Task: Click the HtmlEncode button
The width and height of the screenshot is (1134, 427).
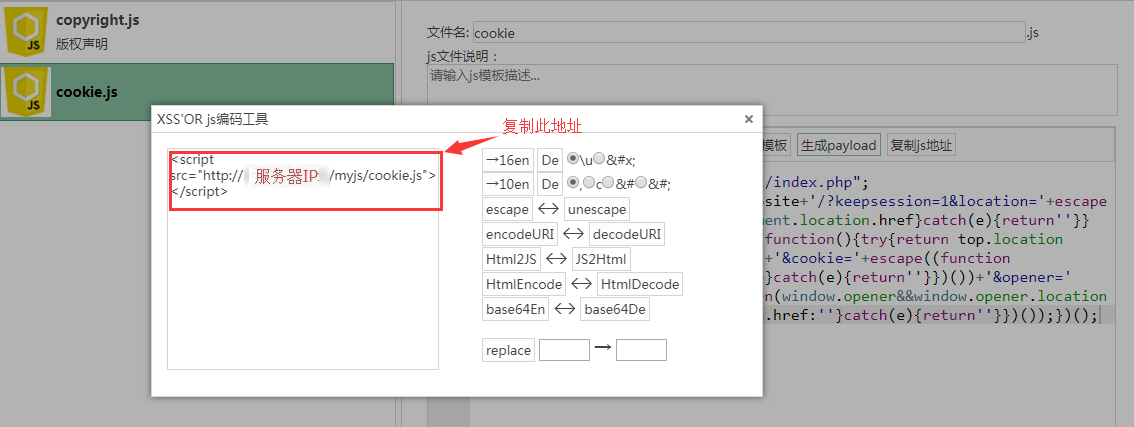Action: [524, 284]
